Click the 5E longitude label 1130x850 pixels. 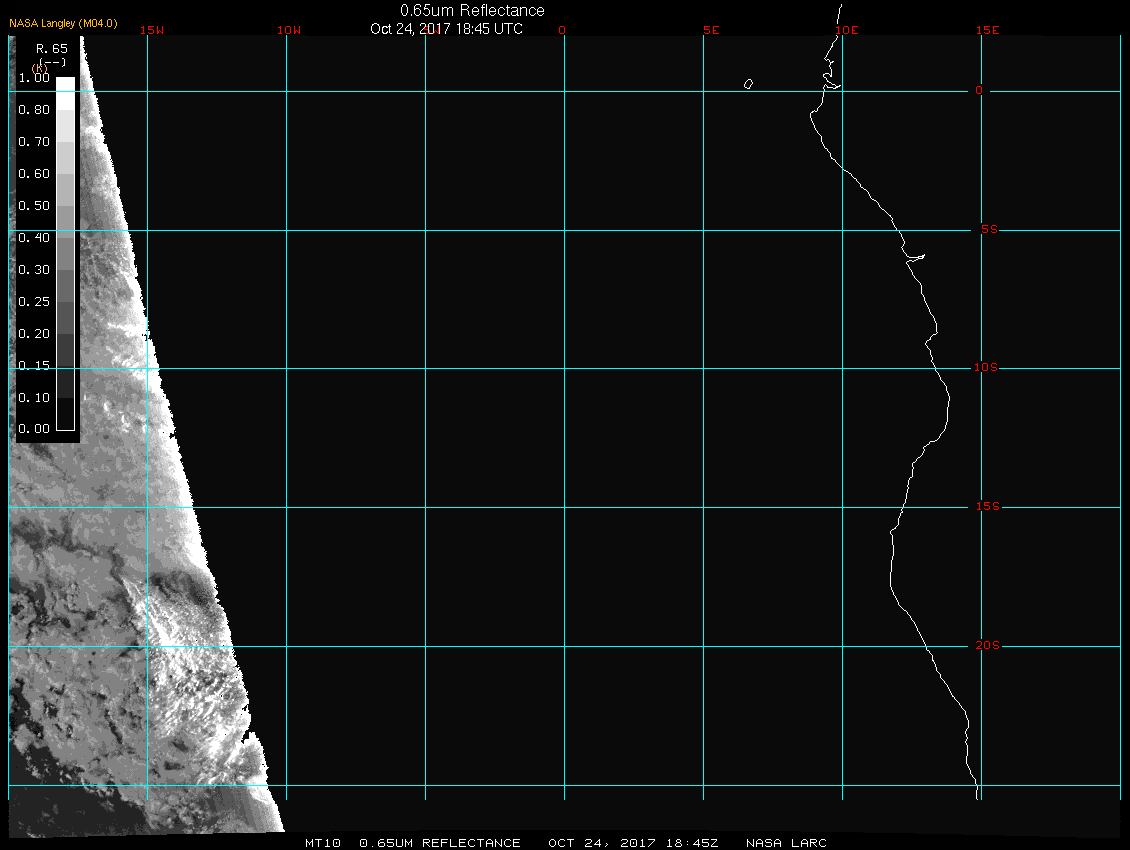(x=711, y=31)
